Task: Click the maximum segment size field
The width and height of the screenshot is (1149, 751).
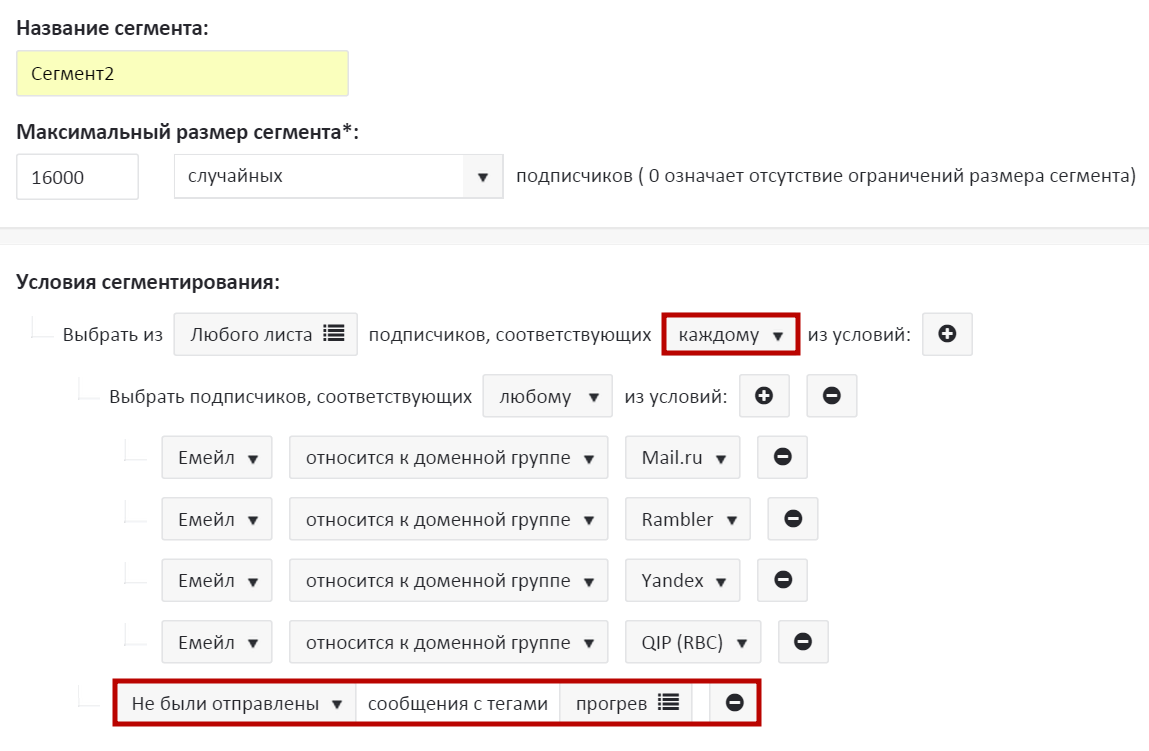Action: click(x=77, y=177)
